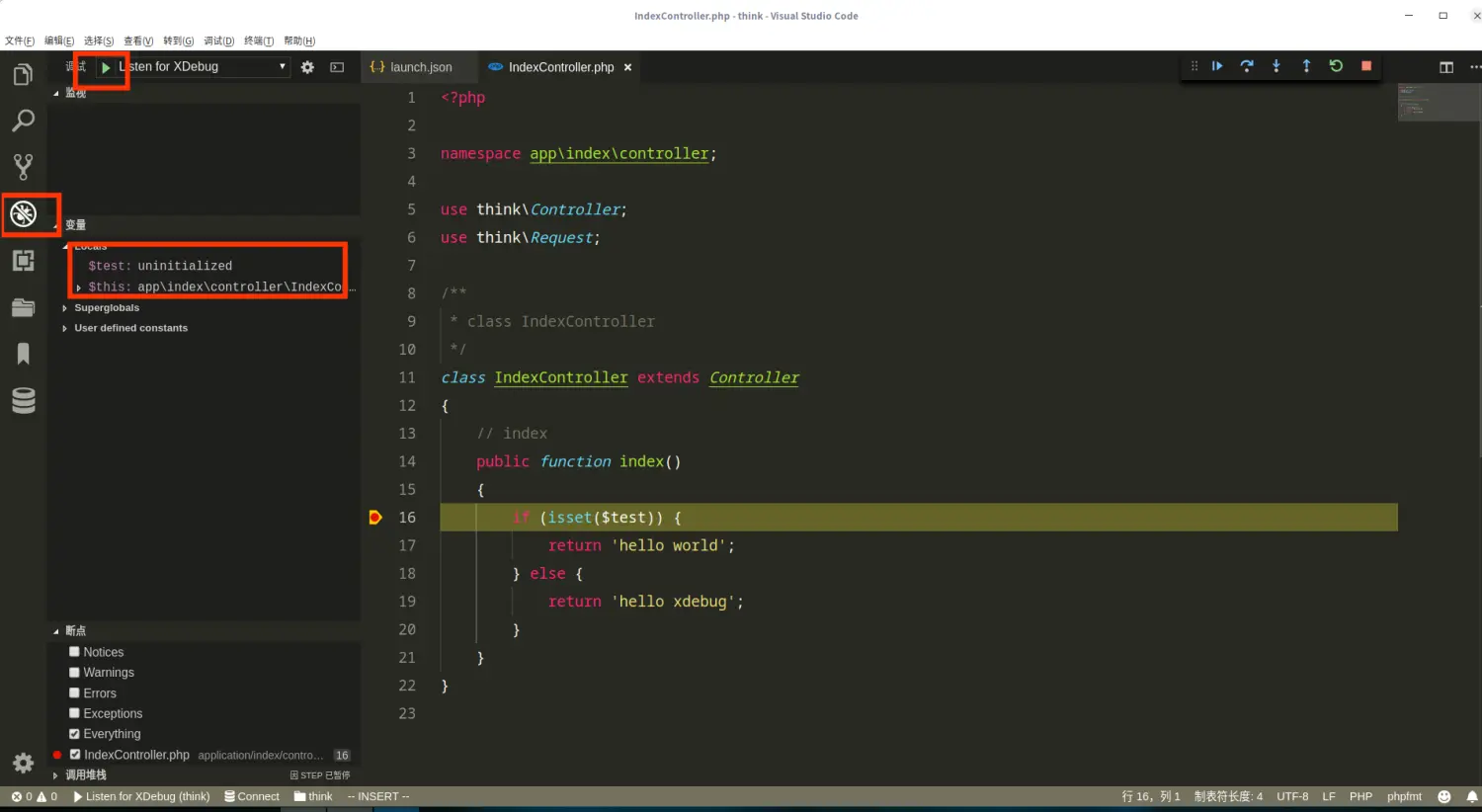Open 行 16, 列 1 go to line
The image size is (1482, 812).
(1151, 796)
